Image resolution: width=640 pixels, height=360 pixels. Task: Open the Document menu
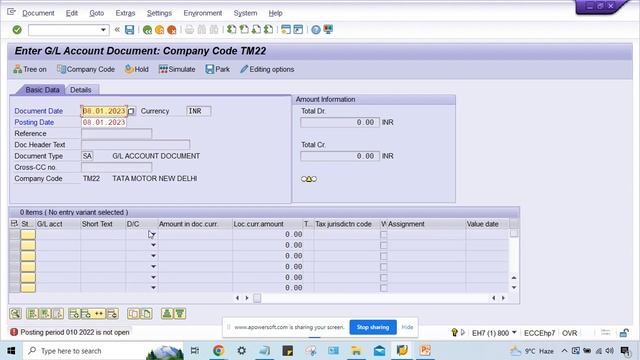(x=38, y=13)
